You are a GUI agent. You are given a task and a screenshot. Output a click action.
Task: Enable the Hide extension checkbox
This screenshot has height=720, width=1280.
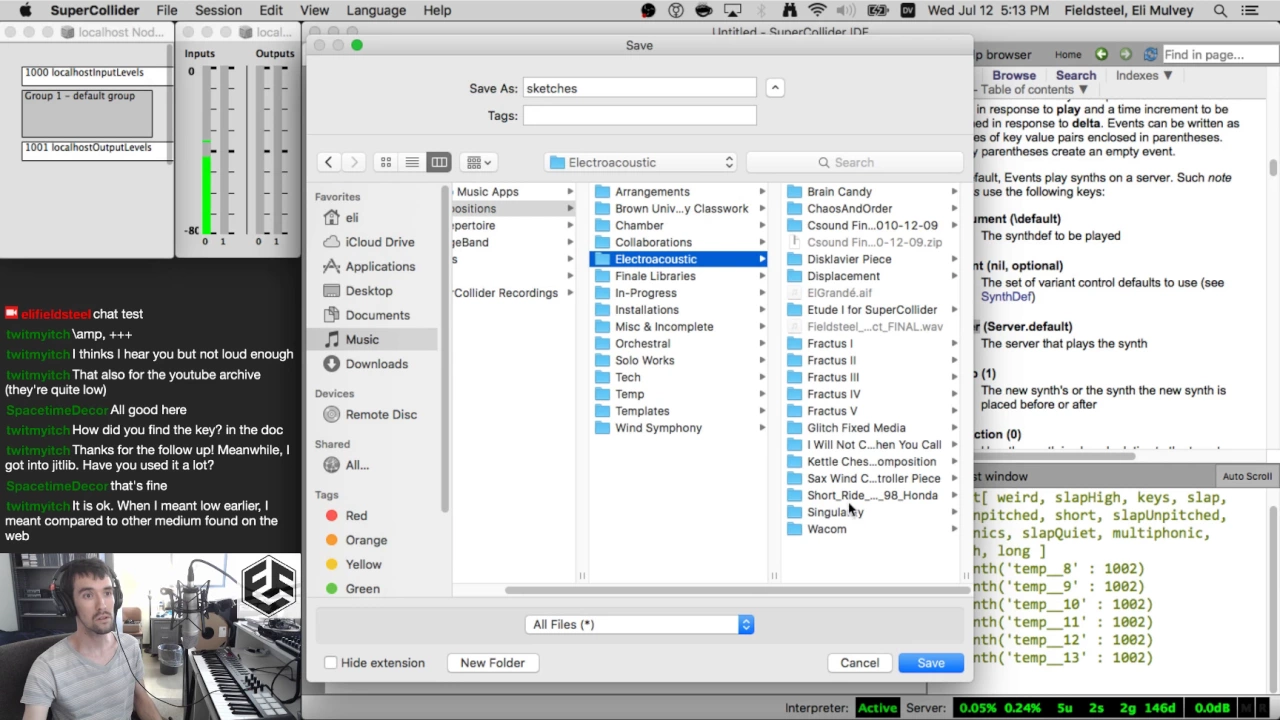click(x=331, y=663)
